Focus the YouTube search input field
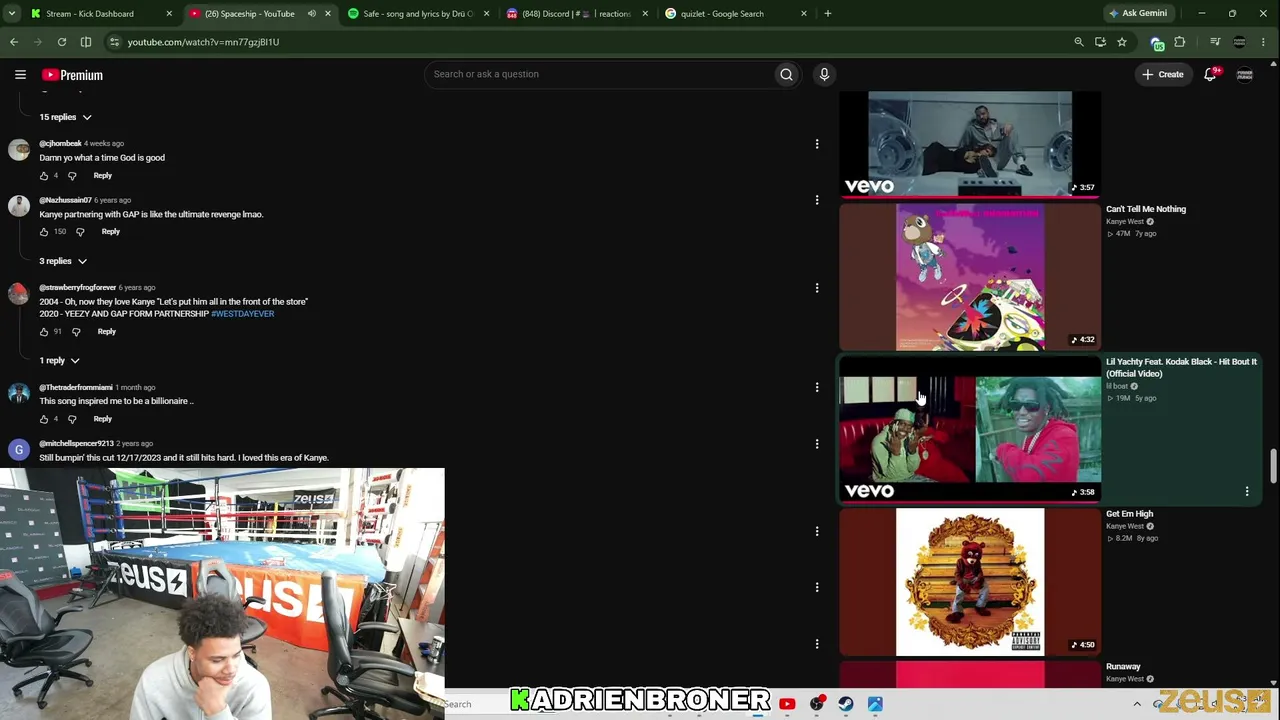Viewport: 1280px width, 720px height. tap(600, 74)
